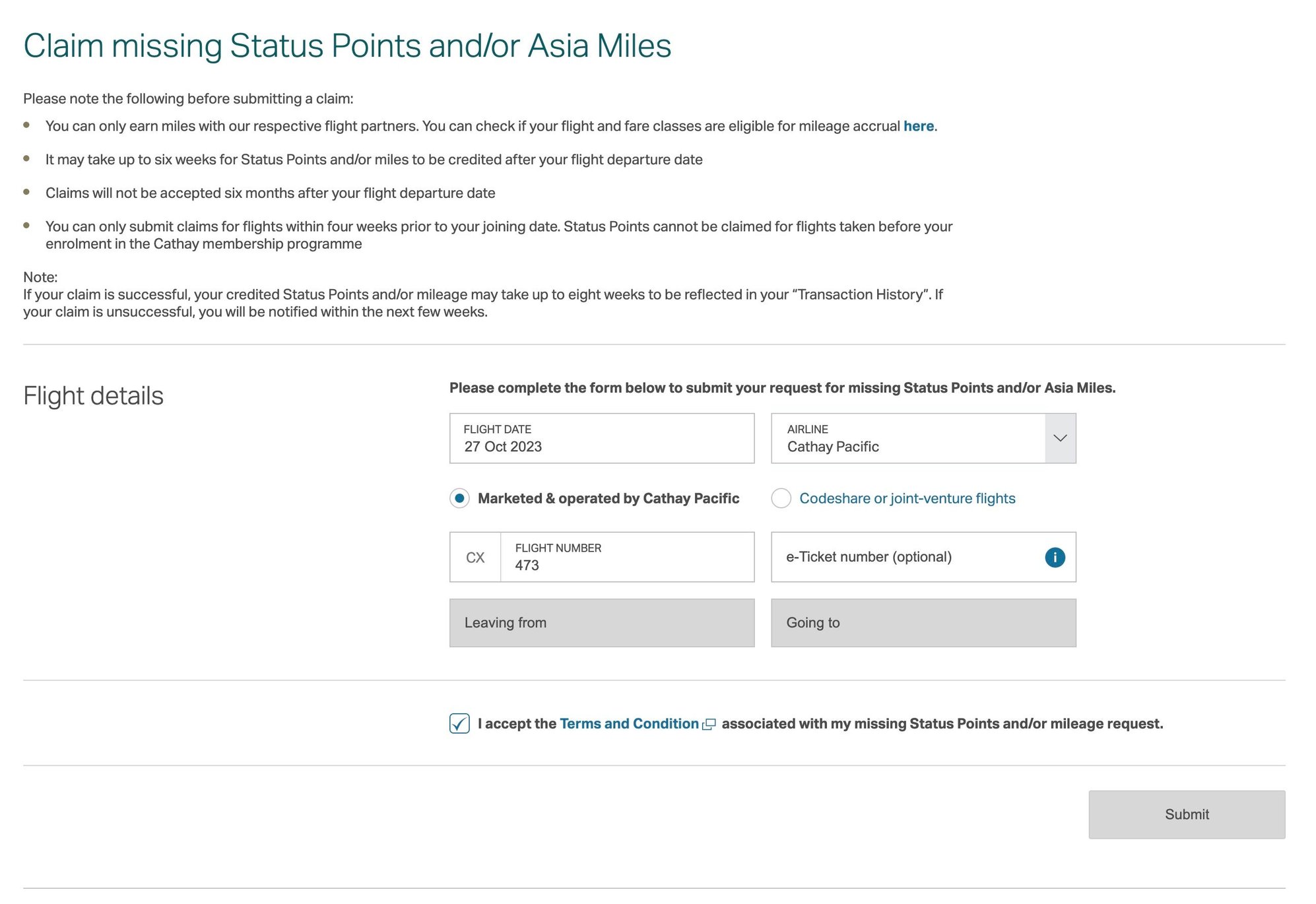Untick the accept Terms and Condition checkbox

[x=459, y=724]
